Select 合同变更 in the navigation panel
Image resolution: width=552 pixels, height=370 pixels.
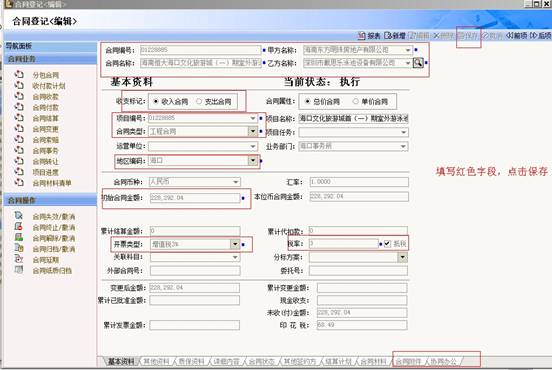coord(45,129)
